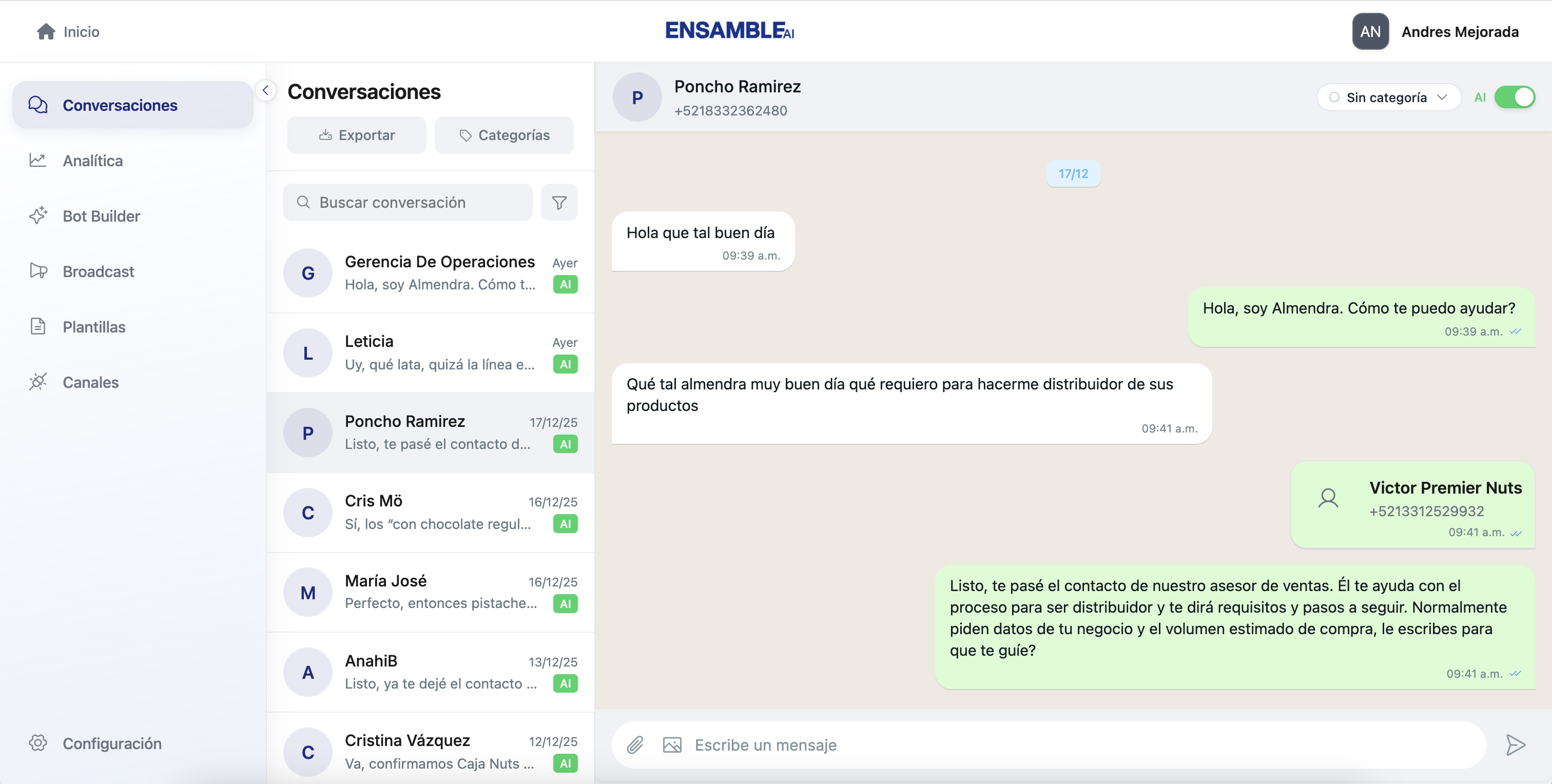The image size is (1552, 784).
Task: Click the image upload icon
Action: point(672,745)
